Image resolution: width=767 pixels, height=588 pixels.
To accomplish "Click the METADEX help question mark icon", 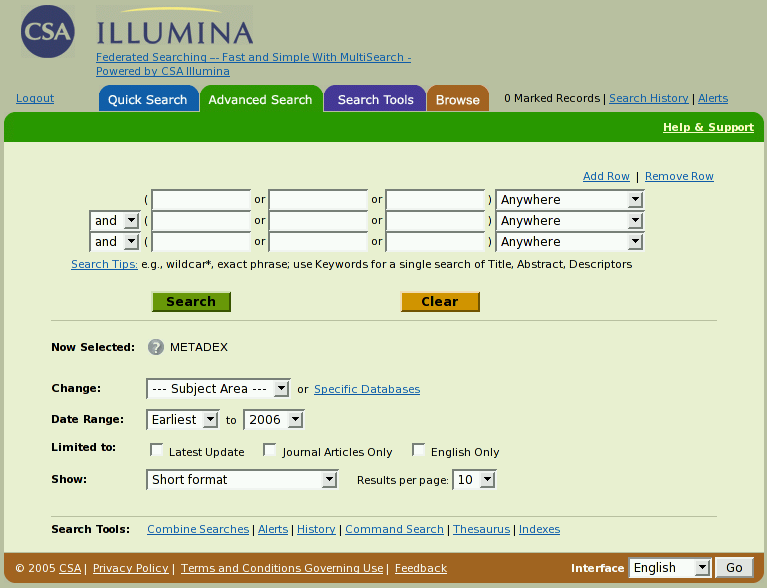I will 156,347.
